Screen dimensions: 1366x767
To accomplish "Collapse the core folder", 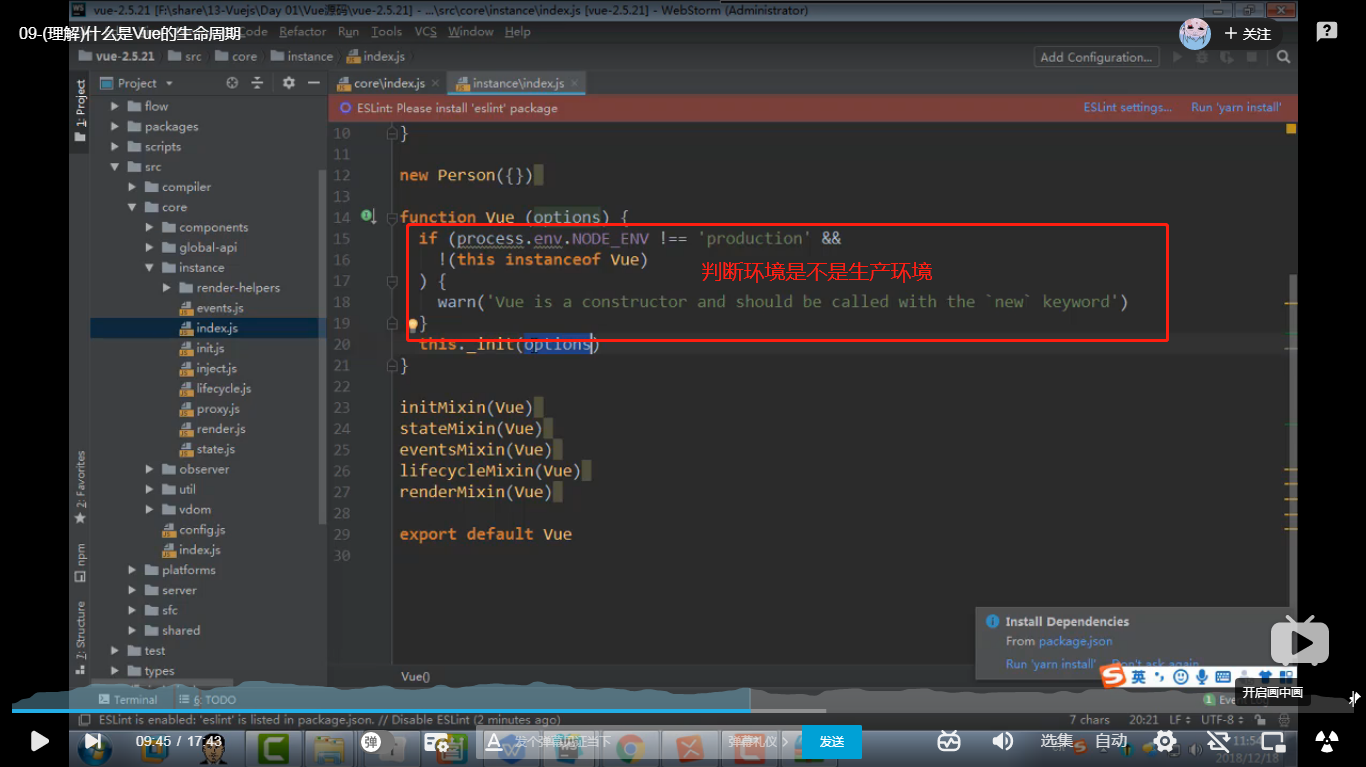I will pos(133,207).
